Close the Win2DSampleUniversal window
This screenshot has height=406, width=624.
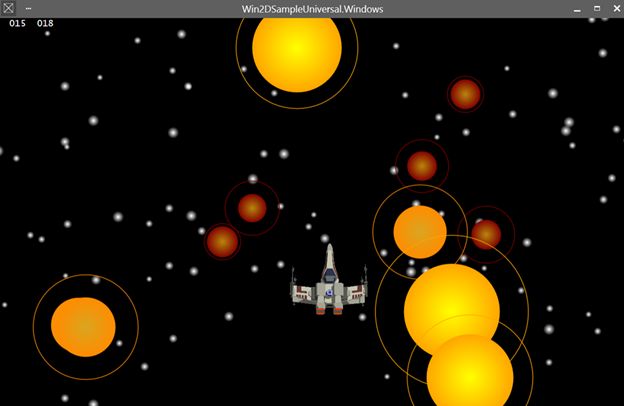616,8
